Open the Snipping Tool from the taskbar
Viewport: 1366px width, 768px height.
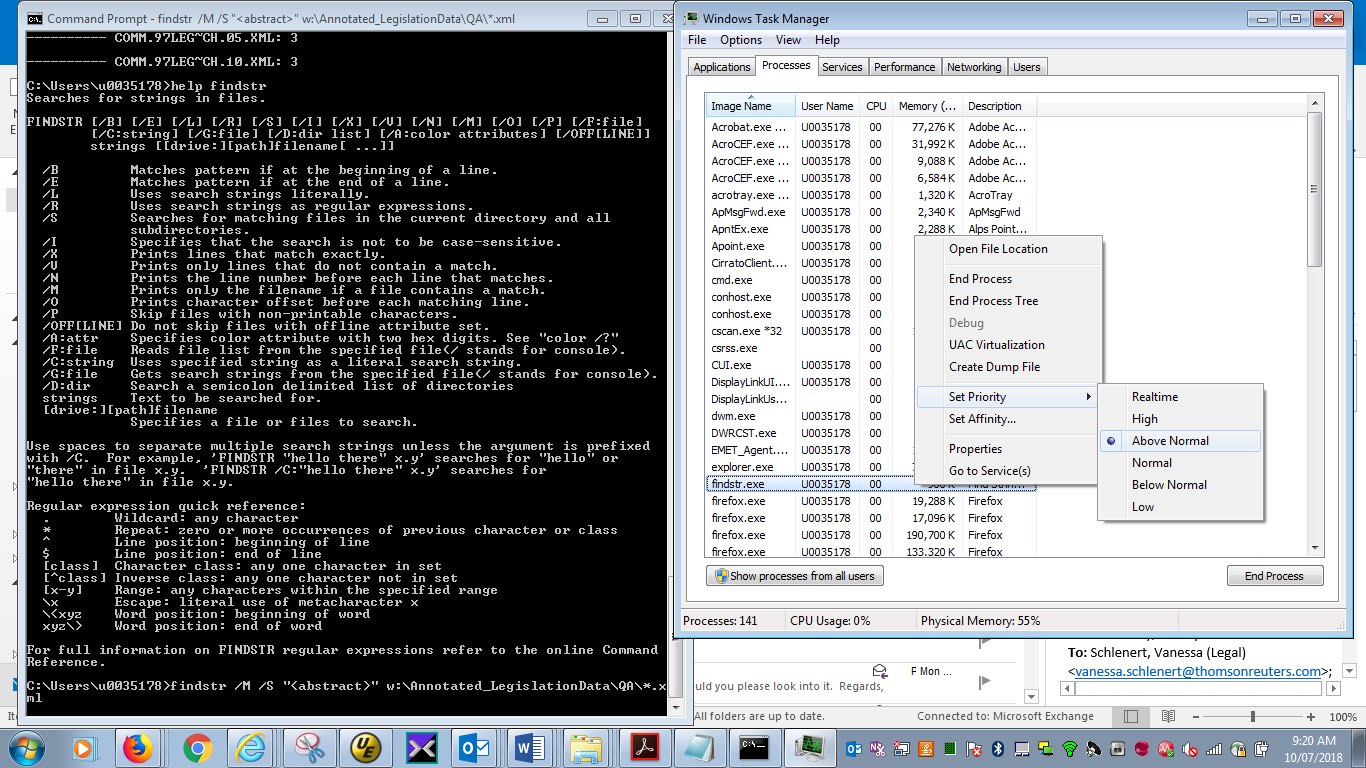[x=310, y=747]
